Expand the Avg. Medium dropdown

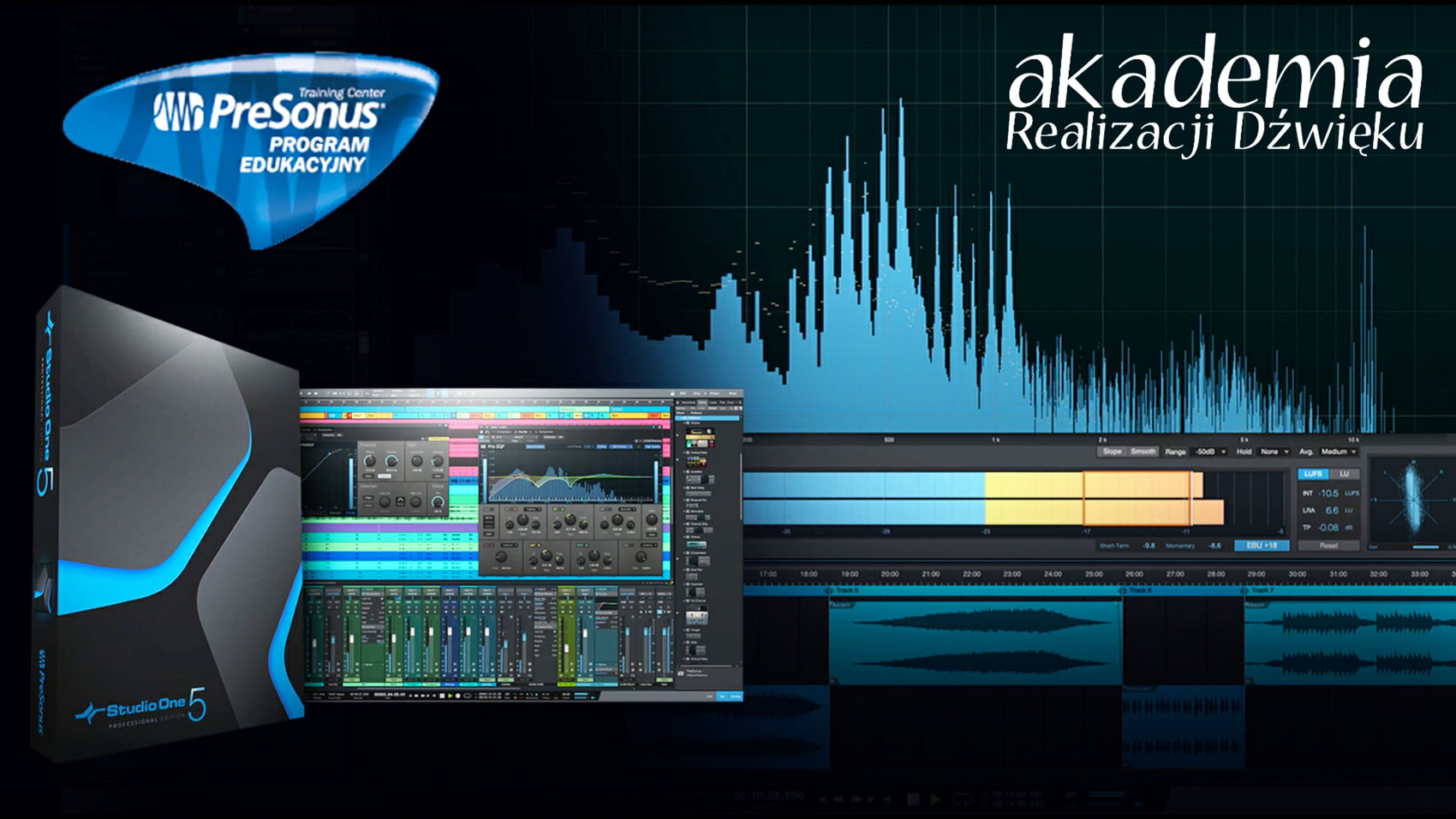tap(1338, 451)
